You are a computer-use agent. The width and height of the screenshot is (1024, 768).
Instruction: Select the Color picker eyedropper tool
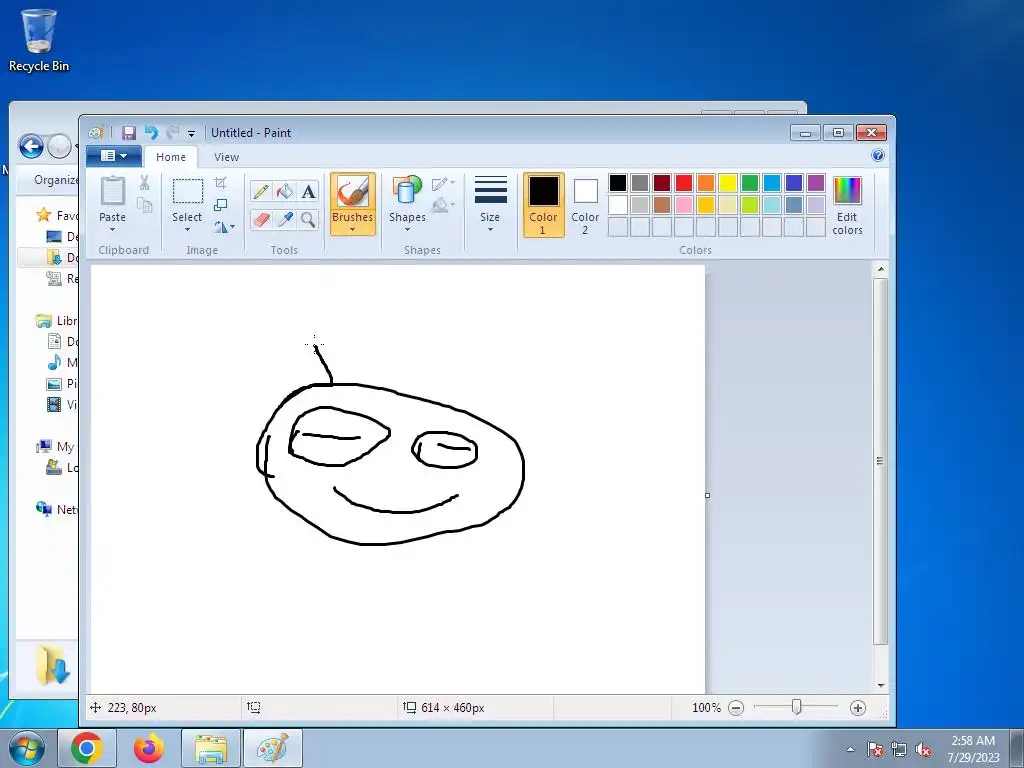coord(285,219)
